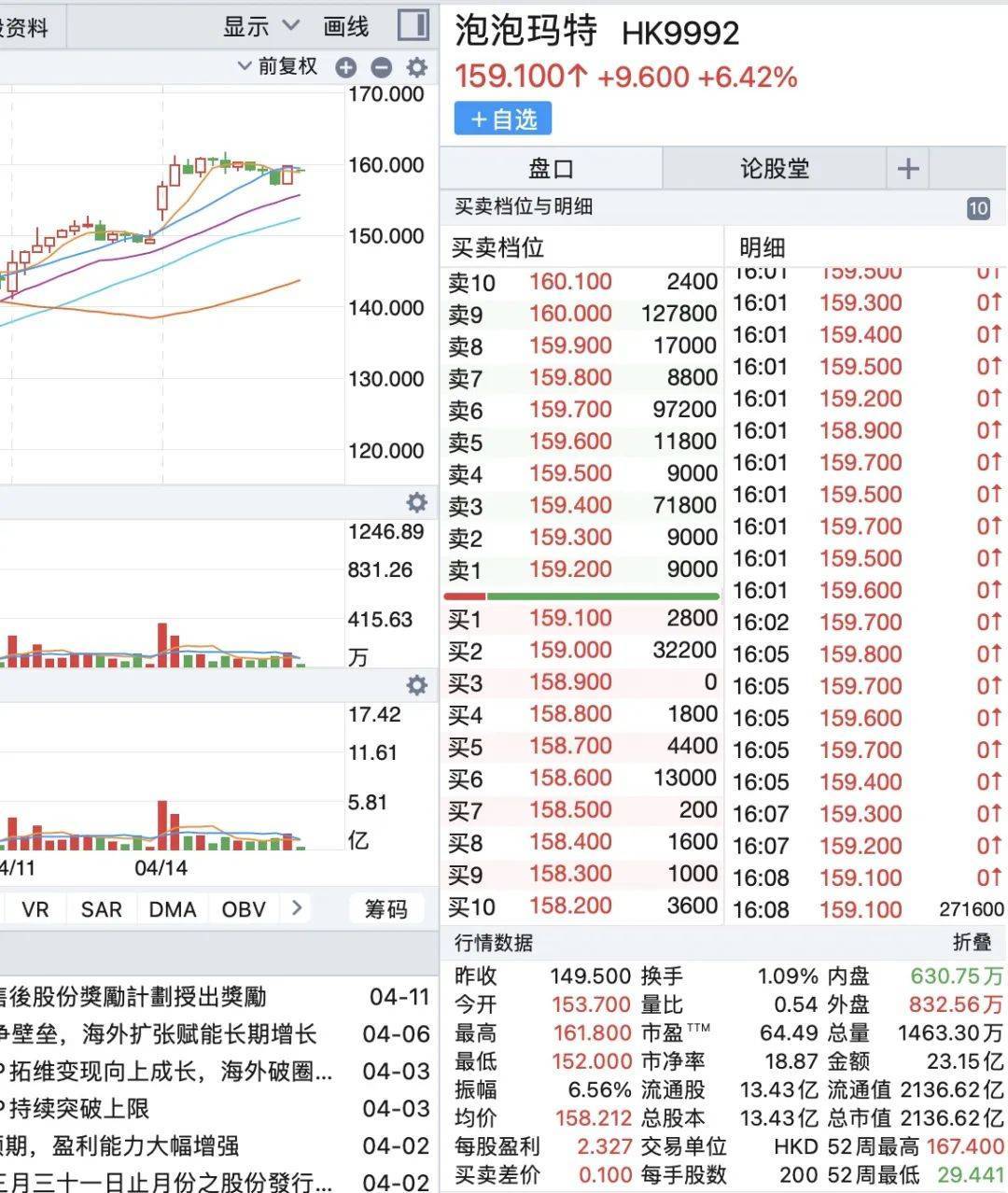Screen dimensions: 1008x1193
Task: Add a new panel tab with plus
Action: (x=908, y=169)
